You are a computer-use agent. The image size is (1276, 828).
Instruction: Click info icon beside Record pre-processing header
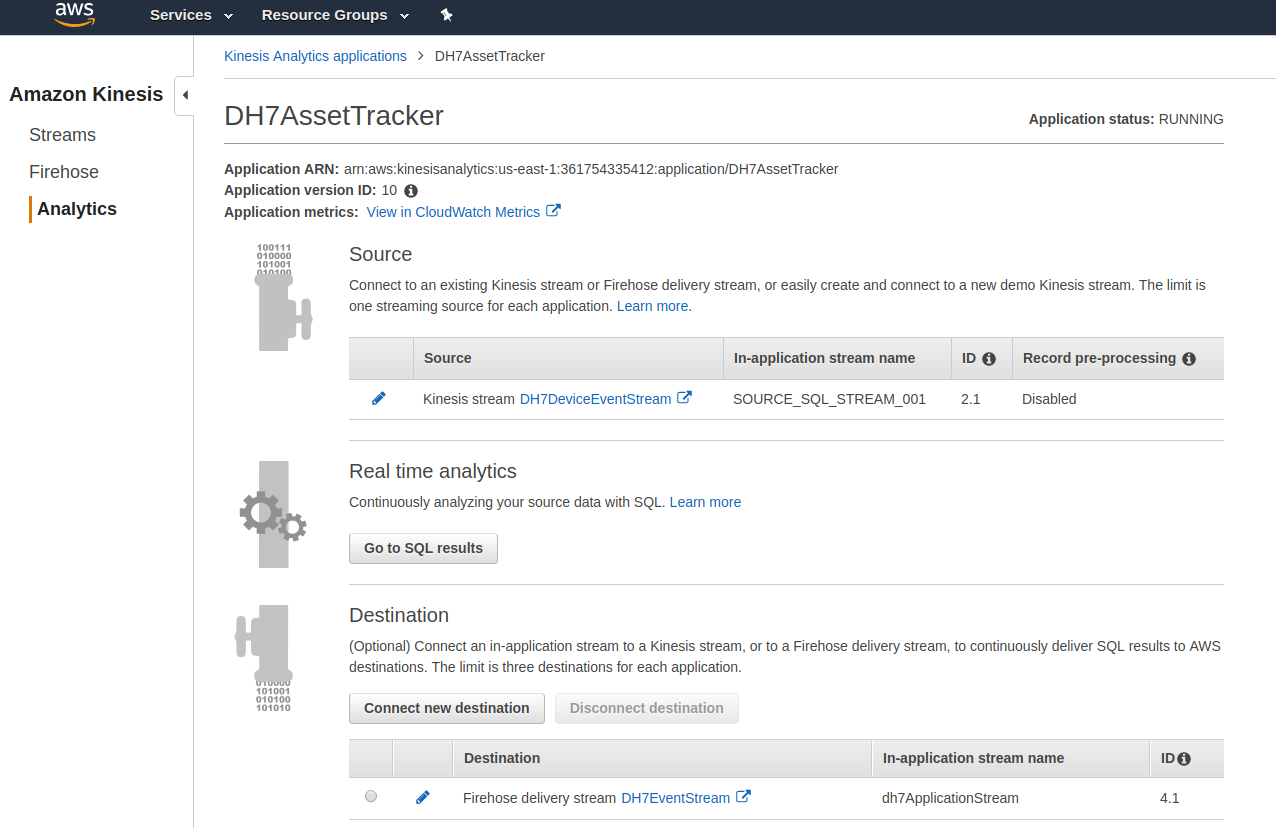pos(1189,358)
